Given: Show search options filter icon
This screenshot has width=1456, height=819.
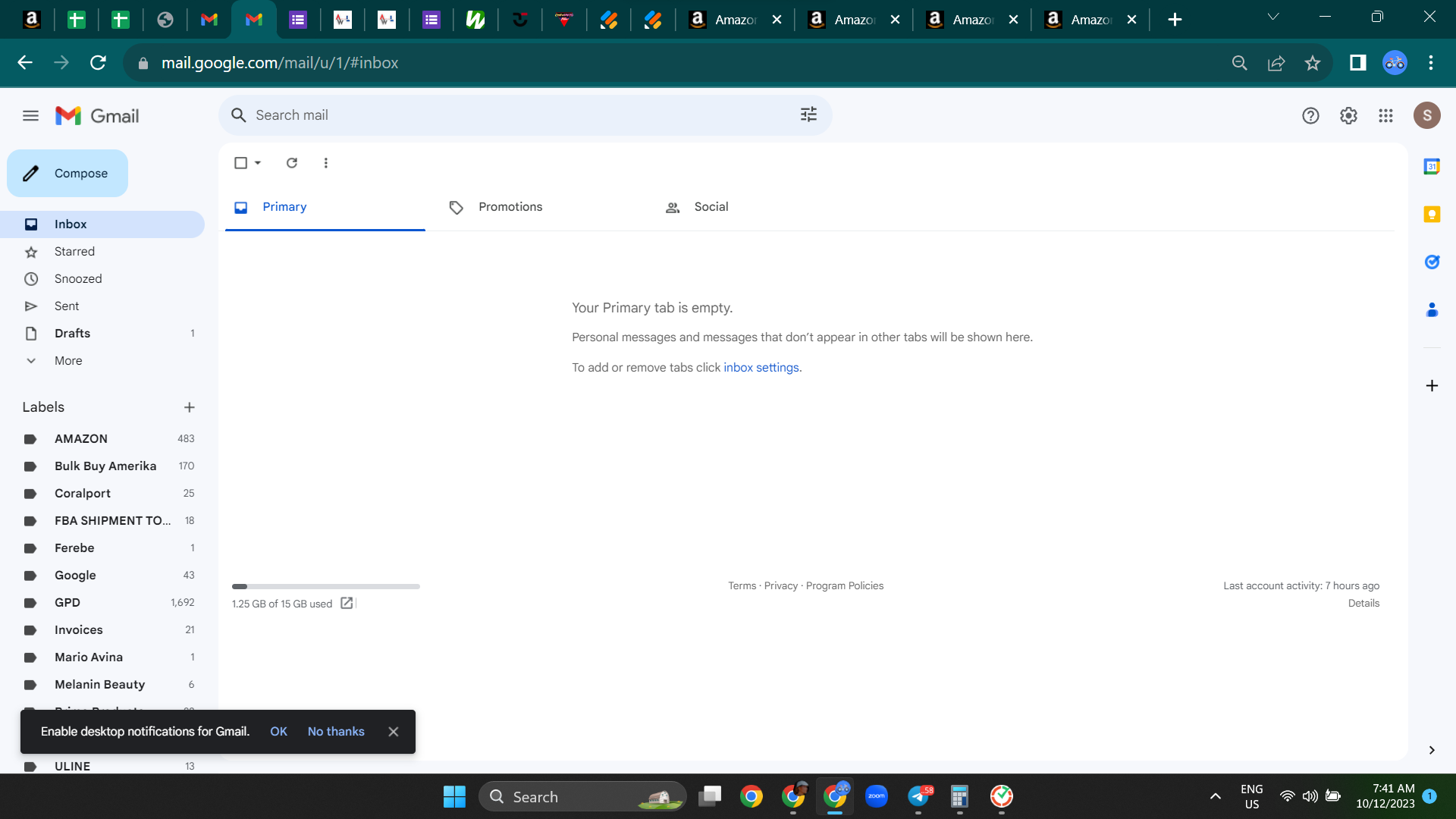Looking at the screenshot, I should (808, 115).
